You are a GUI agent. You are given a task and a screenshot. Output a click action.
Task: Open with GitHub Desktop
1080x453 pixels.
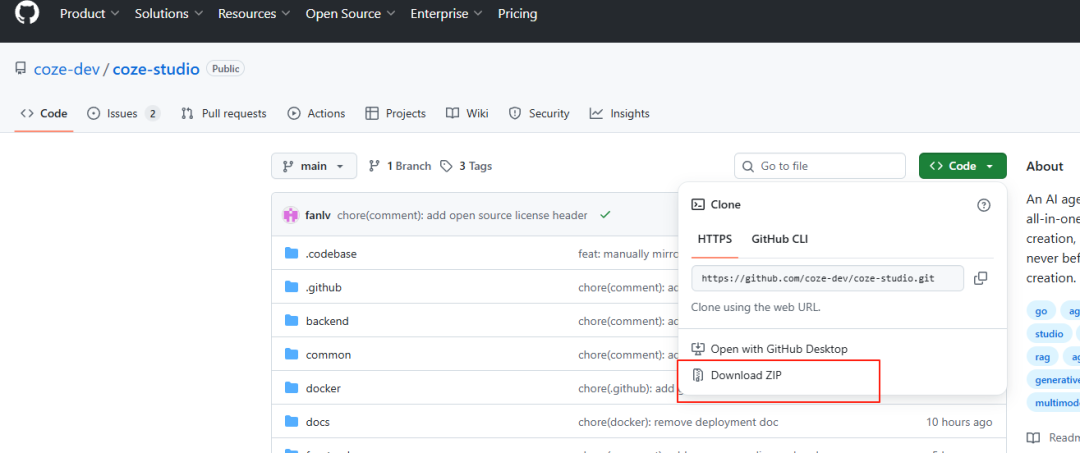778,349
